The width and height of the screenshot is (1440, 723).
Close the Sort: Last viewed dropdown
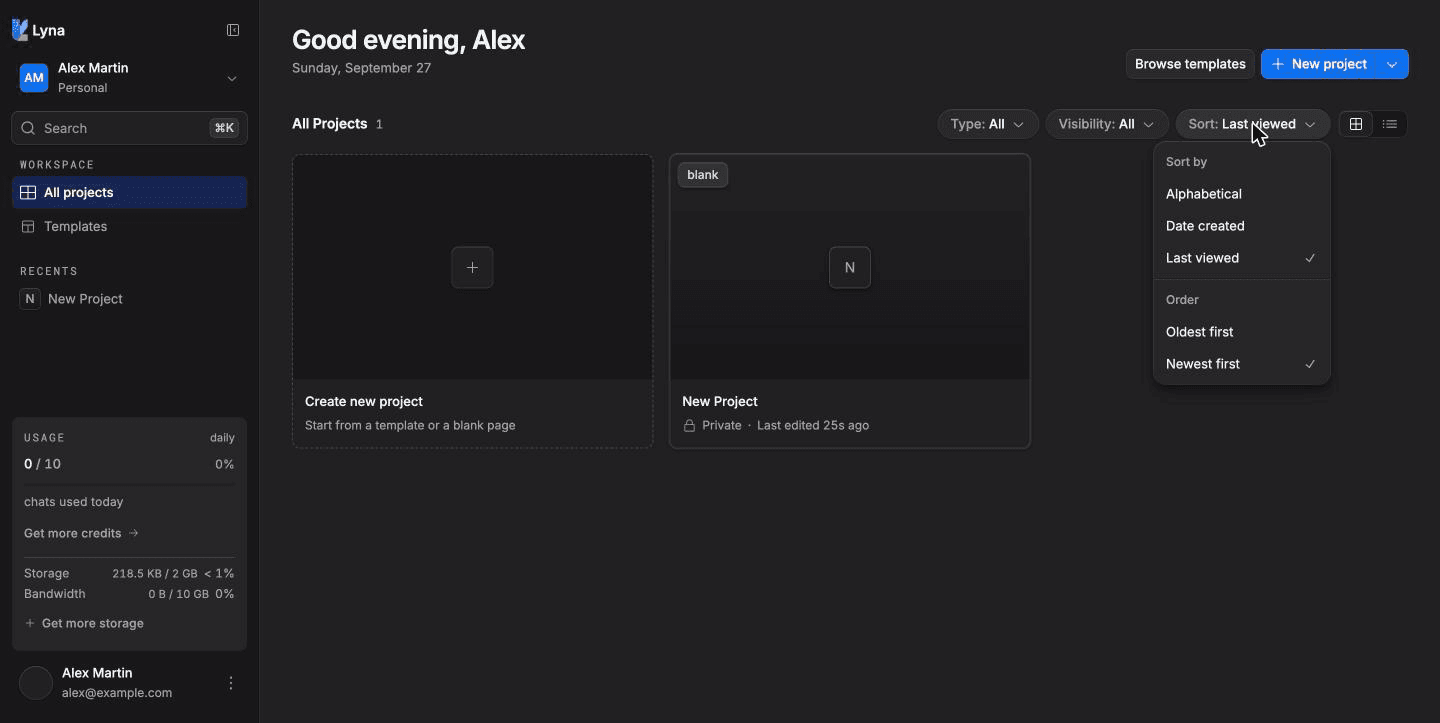coord(1253,124)
